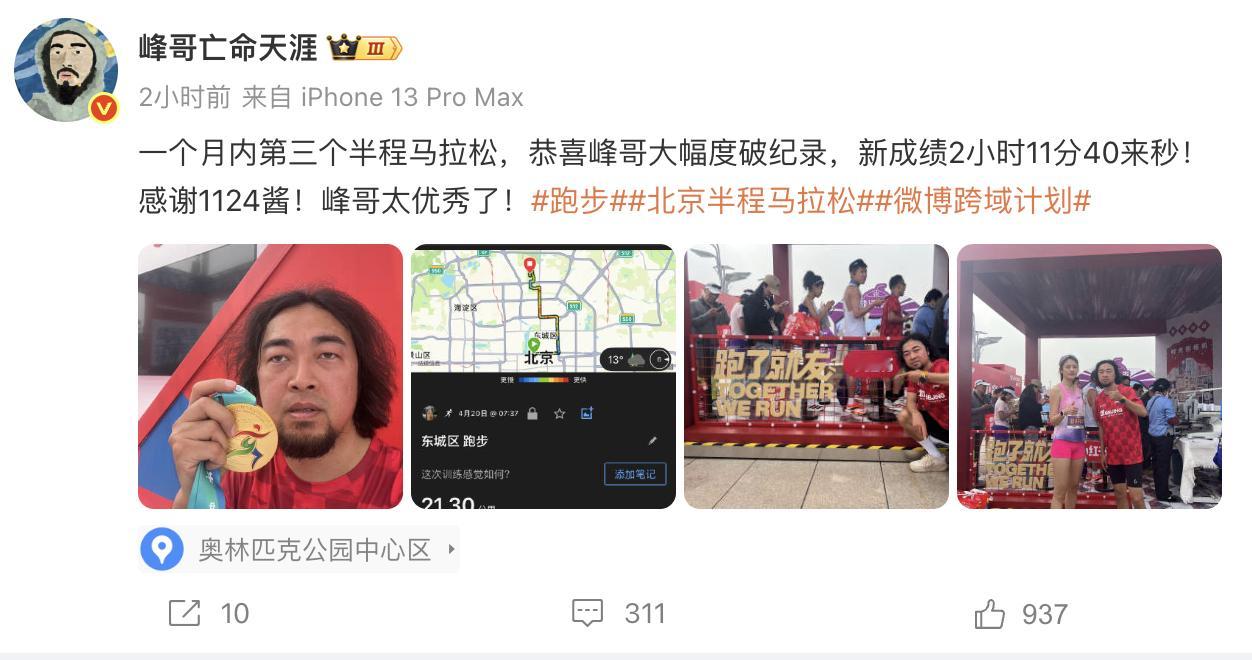This screenshot has width=1252, height=660.
Task: Open 峰哥亡命天涯 username profile
Action: click(x=228, y=47)
